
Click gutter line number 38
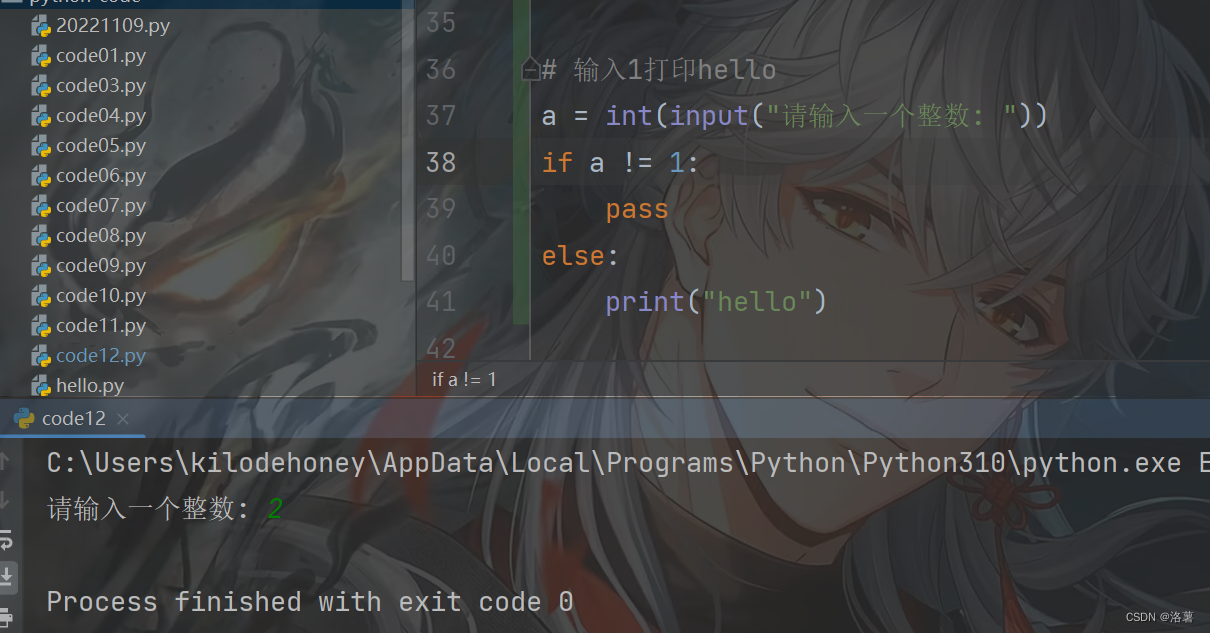[x=440, y=162]
